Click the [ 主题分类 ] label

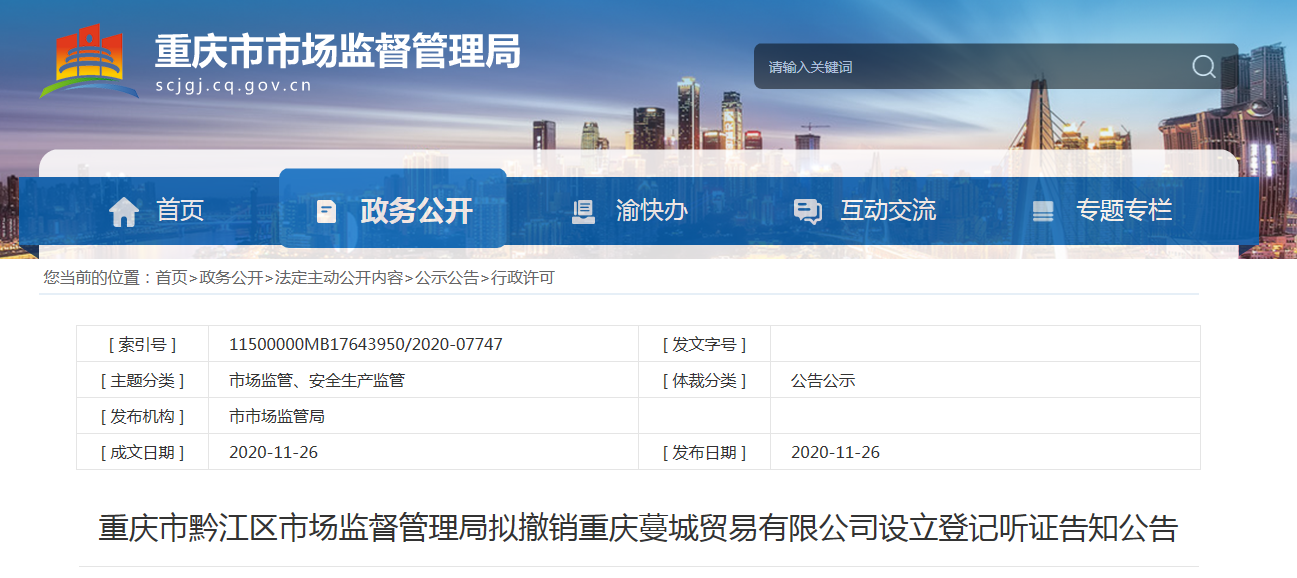click(142, 380)
